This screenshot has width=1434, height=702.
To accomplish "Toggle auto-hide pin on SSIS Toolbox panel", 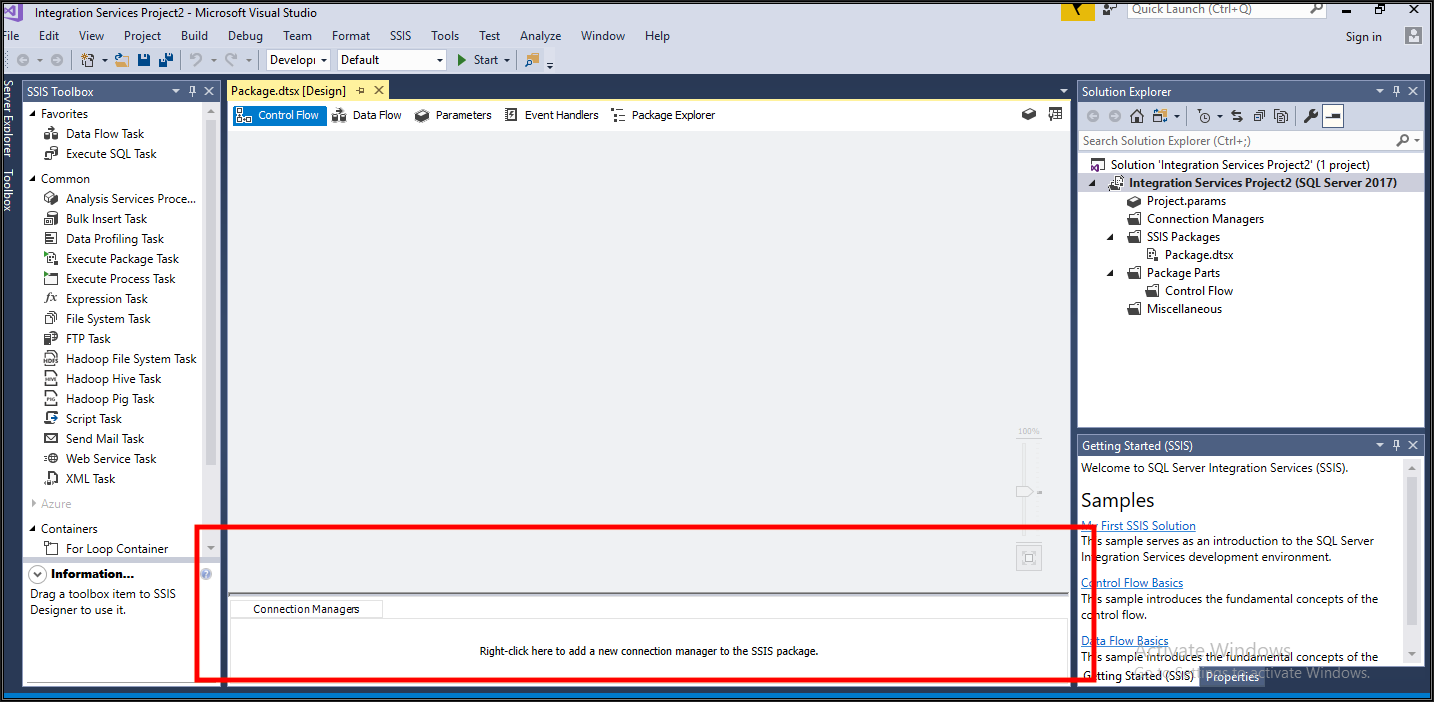I will click(192, 91).
